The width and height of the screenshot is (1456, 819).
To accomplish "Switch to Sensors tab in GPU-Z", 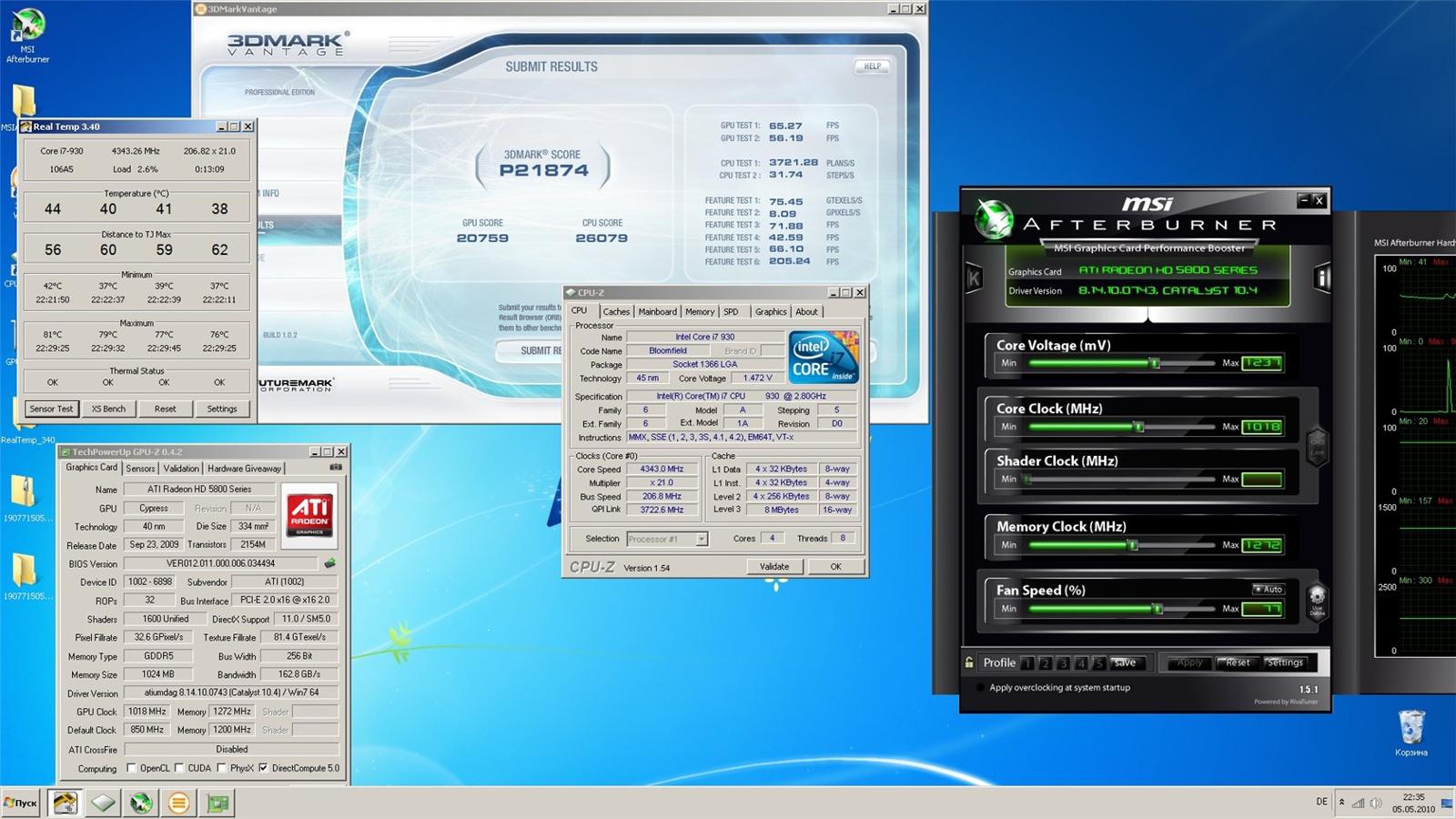I will 140,469.
